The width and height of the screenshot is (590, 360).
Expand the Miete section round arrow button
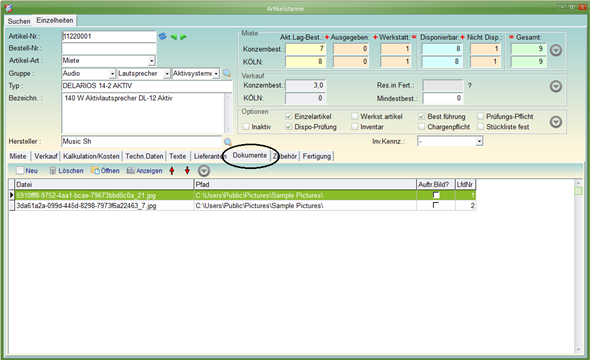click(x=556, y=50)
